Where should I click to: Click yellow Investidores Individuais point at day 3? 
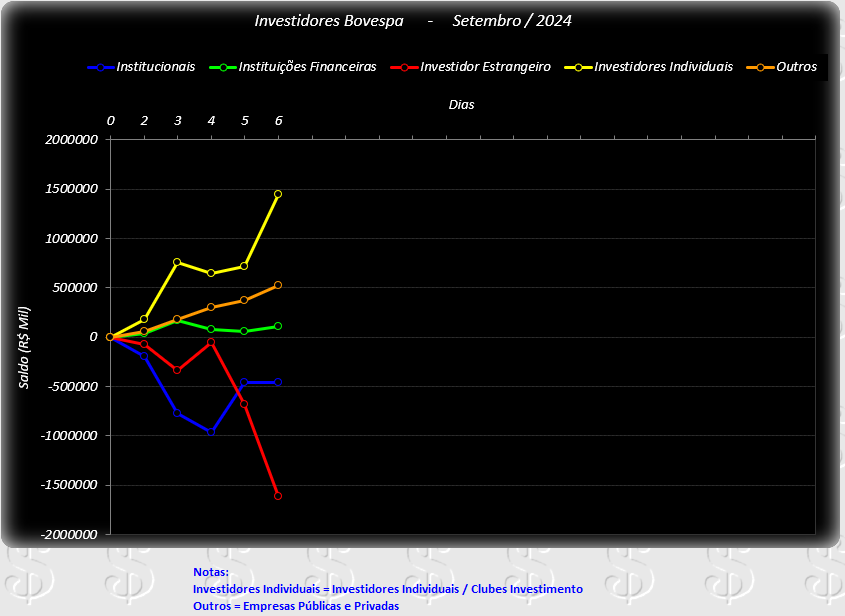click(x=177, y=262)
